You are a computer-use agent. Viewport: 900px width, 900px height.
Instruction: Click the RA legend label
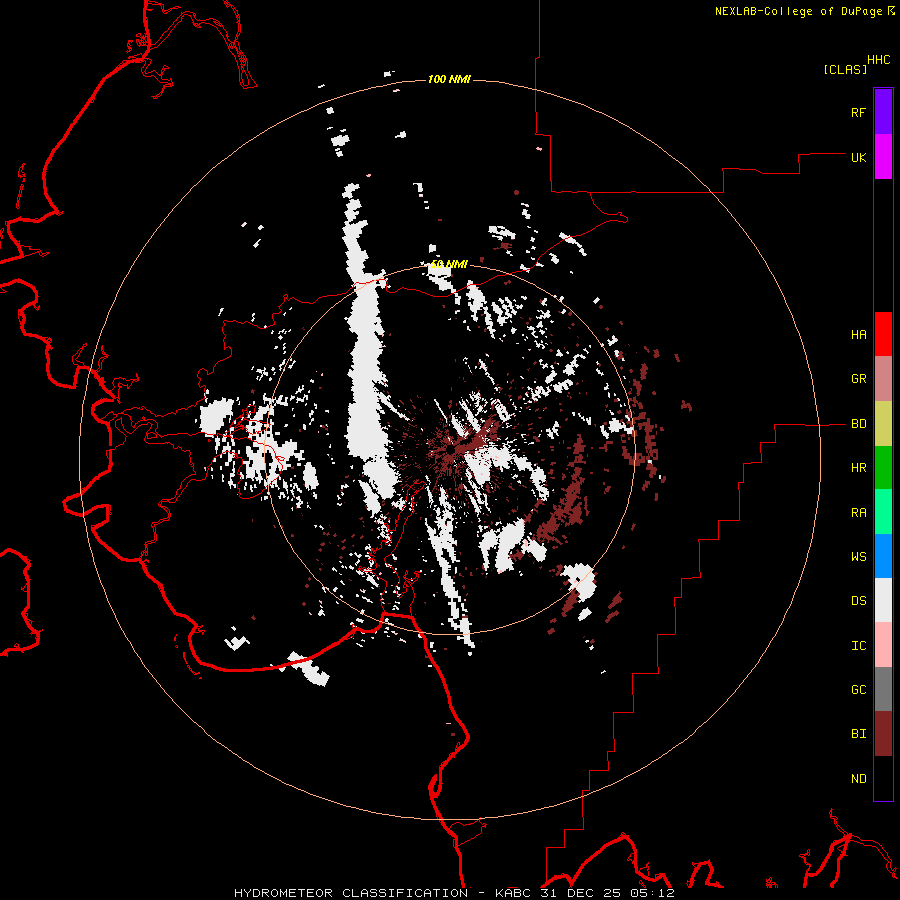pyautogui.click(x=858, y=513)
